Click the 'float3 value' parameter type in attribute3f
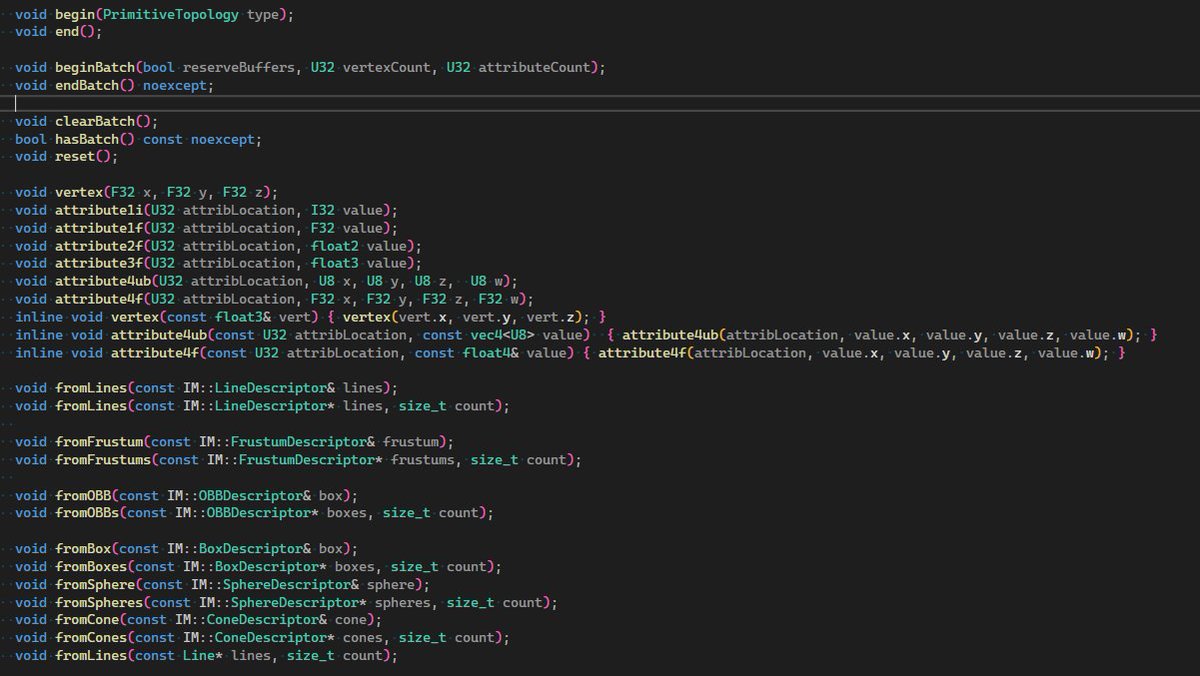 point(334,263)
